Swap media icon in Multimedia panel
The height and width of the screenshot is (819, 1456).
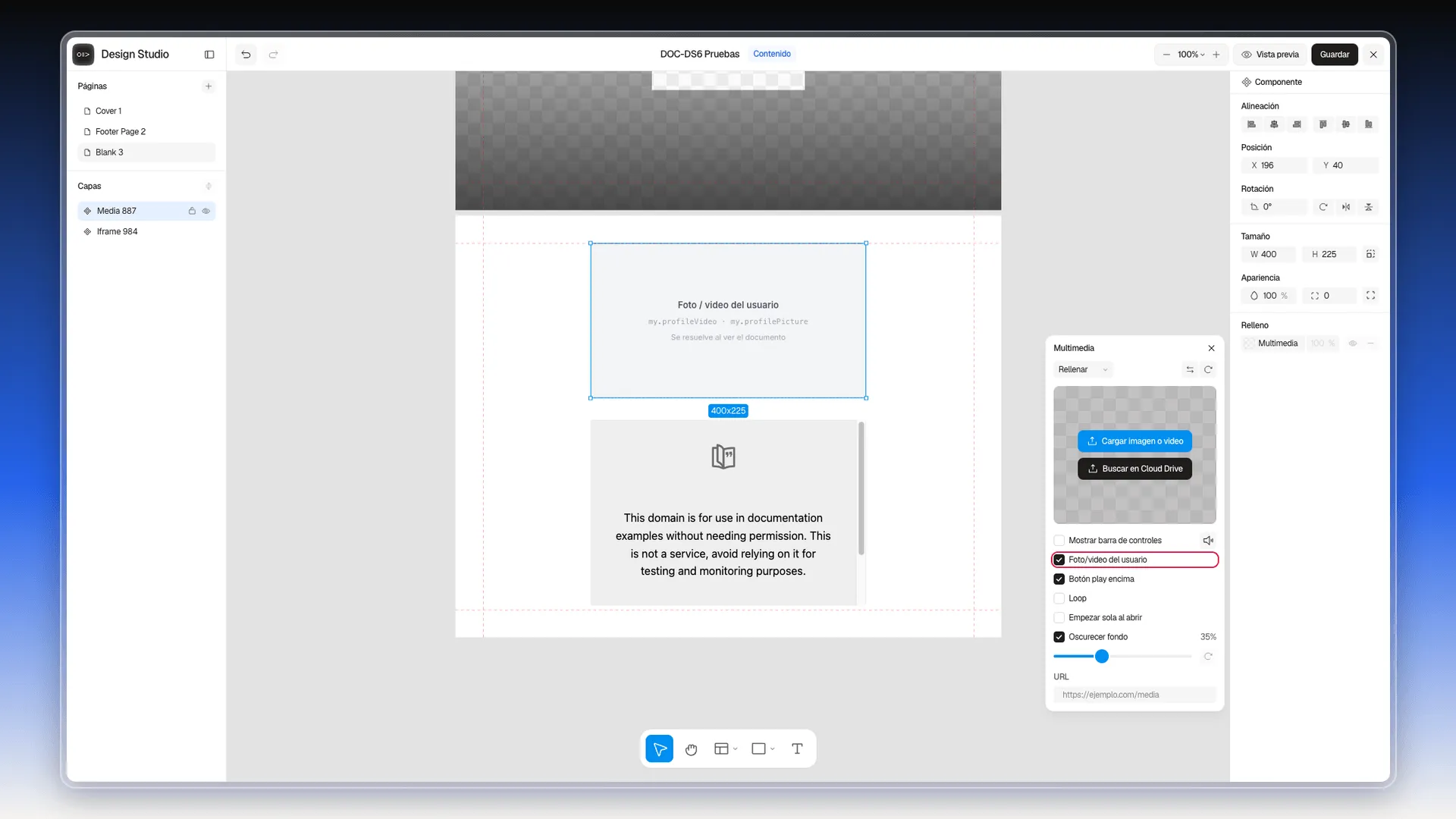tap(1190, 370)
